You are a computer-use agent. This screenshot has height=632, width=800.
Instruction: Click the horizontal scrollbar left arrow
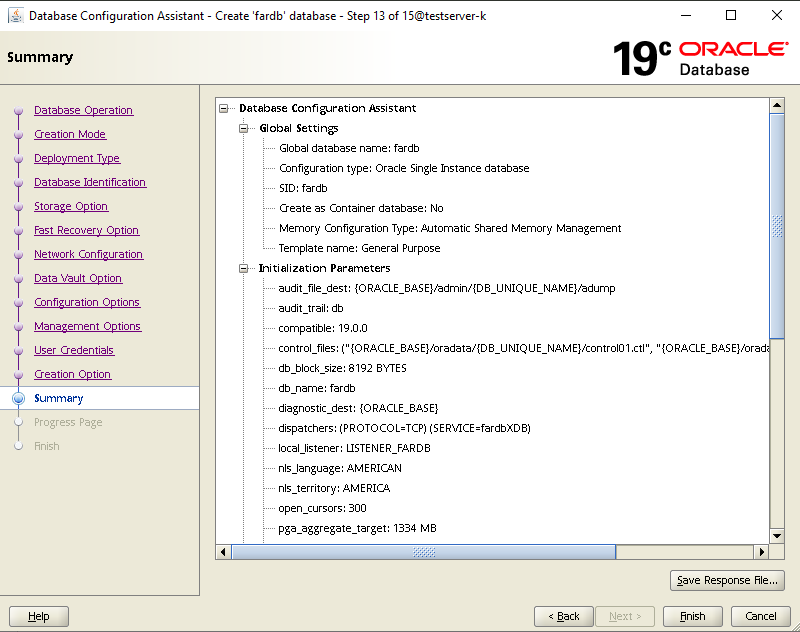(x=223, y=552)
